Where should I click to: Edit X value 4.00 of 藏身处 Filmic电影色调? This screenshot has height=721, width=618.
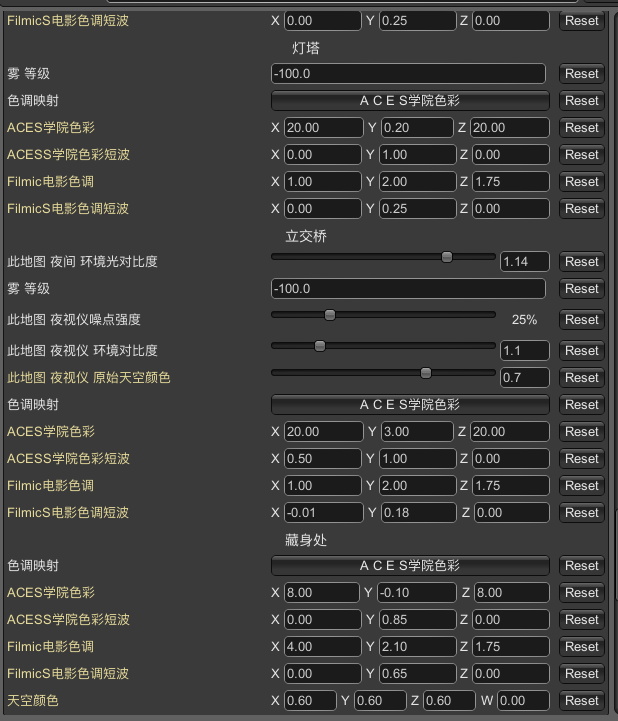pyautogui.click(x=323, y=647)
